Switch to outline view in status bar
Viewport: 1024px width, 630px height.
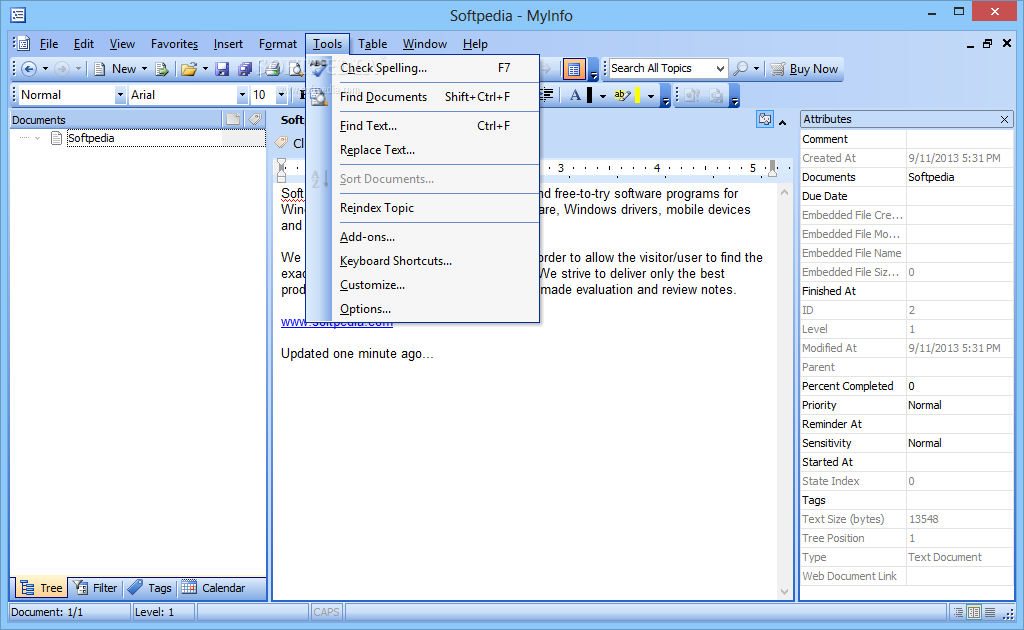958,612
